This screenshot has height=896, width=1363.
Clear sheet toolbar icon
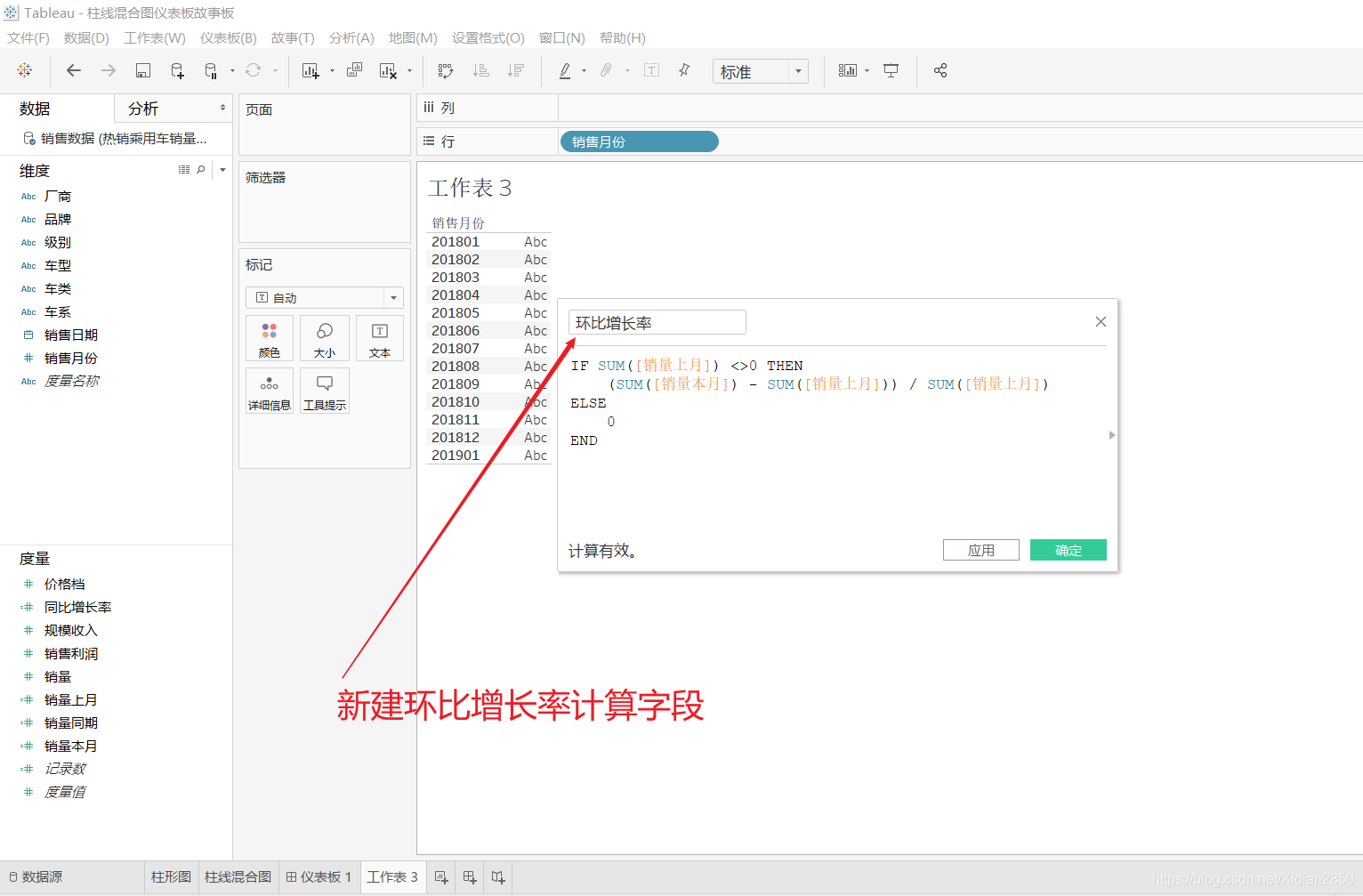coord(388,70)
